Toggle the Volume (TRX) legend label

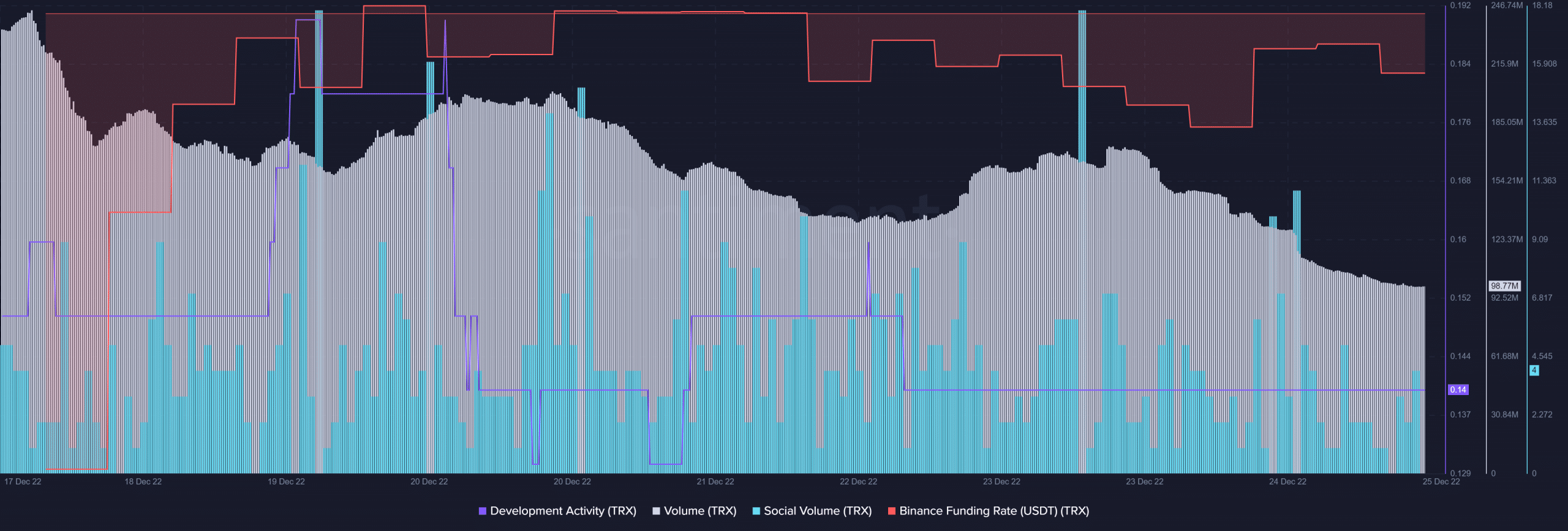(x=695, y=511)
